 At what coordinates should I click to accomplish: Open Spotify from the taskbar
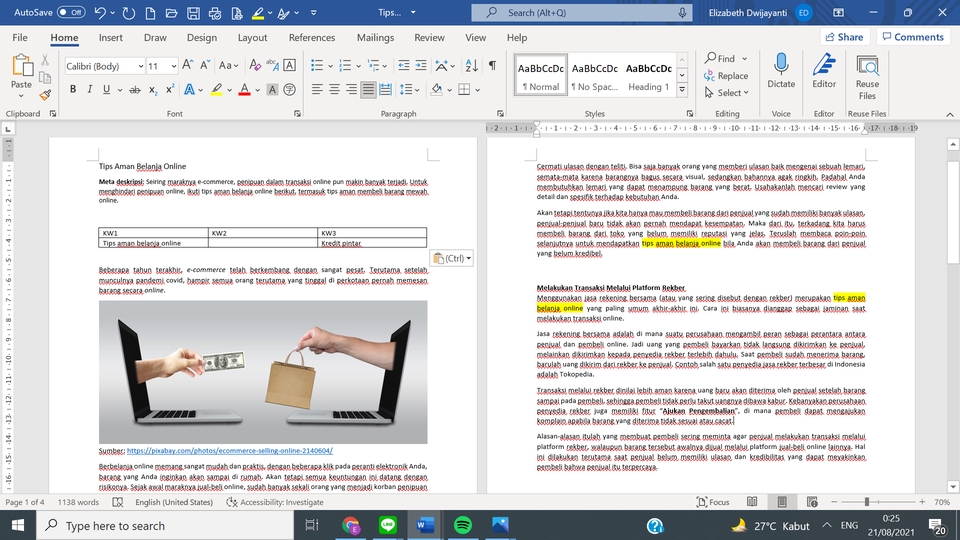coord(463,525)
